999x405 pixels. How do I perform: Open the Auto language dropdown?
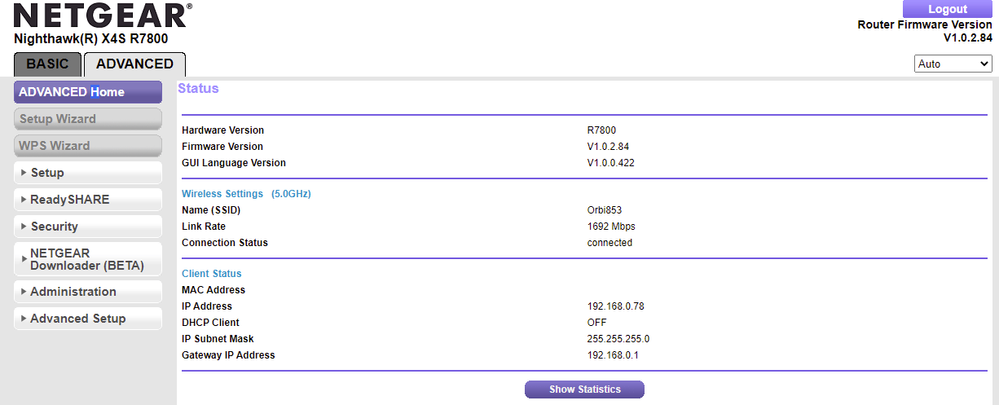click(952, 64)
